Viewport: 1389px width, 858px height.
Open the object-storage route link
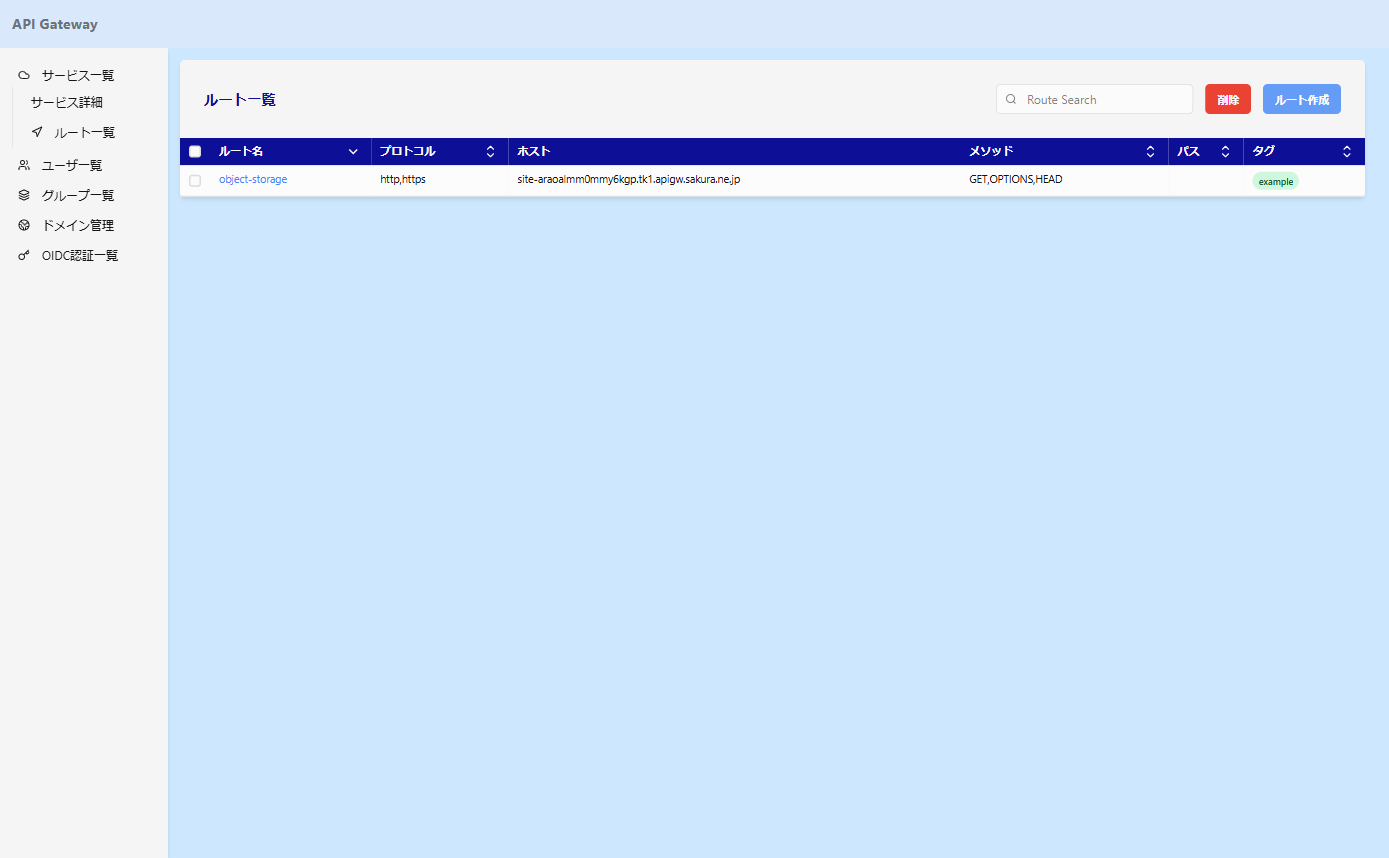(x=253, y=180)
